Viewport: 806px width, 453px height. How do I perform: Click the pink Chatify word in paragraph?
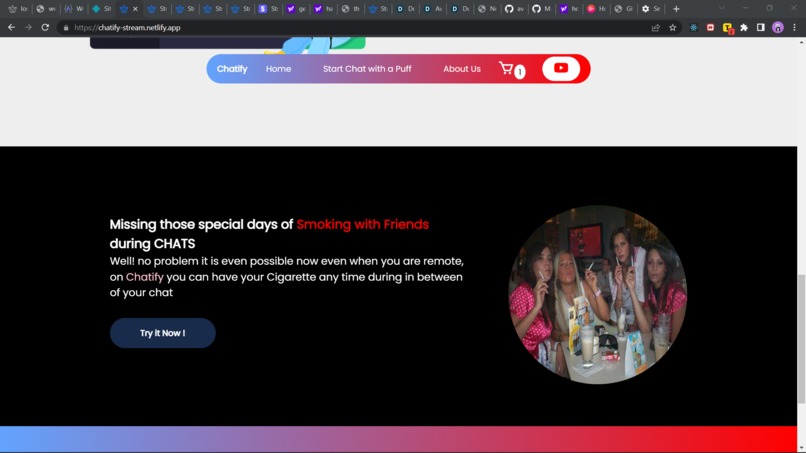pos(144,277)
